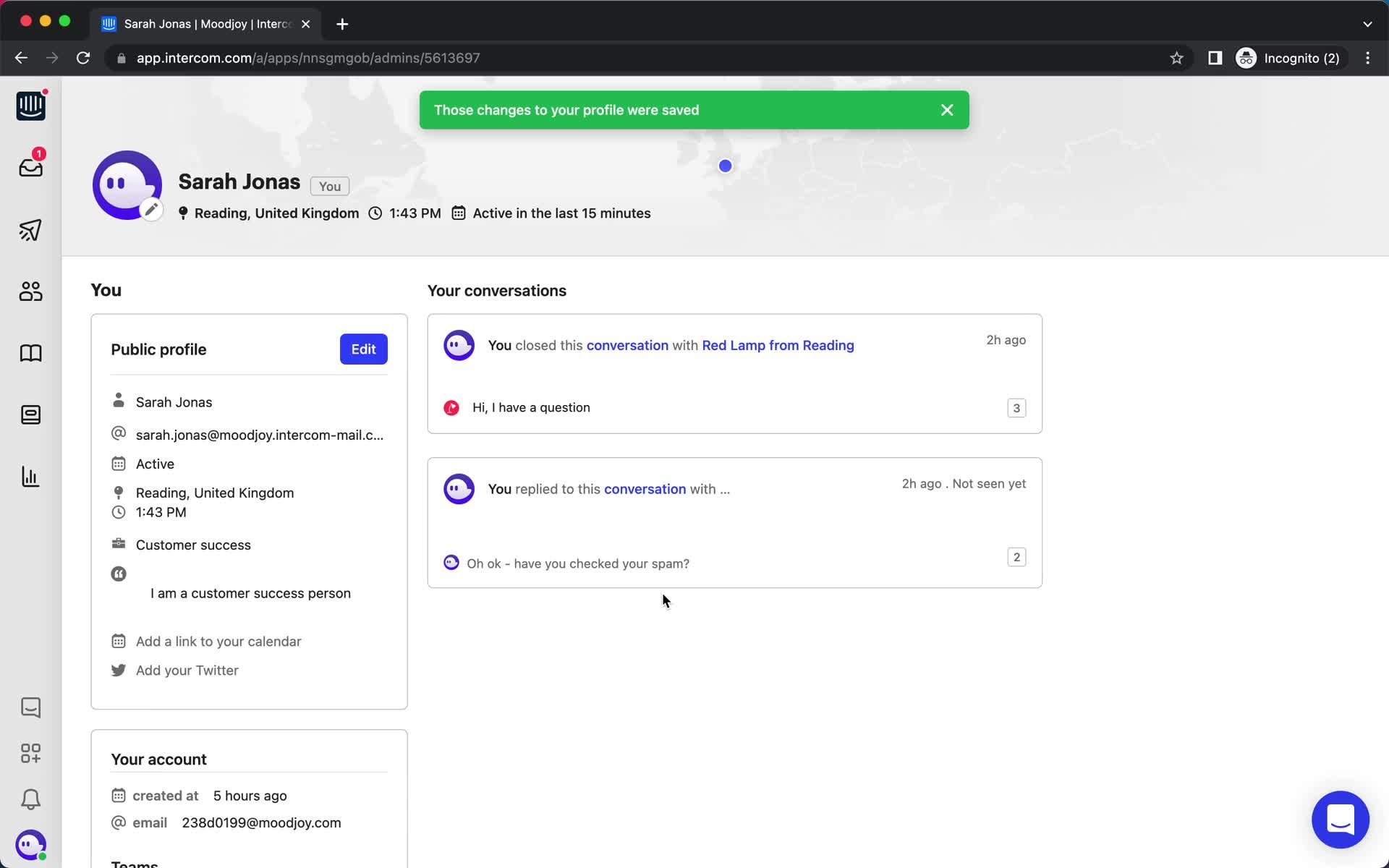This screenshot has height=868, width=1389.
Task: Select 'Oh ok - have you checked your spam?'
Action: pyautogui.click(x=578, y=563)
